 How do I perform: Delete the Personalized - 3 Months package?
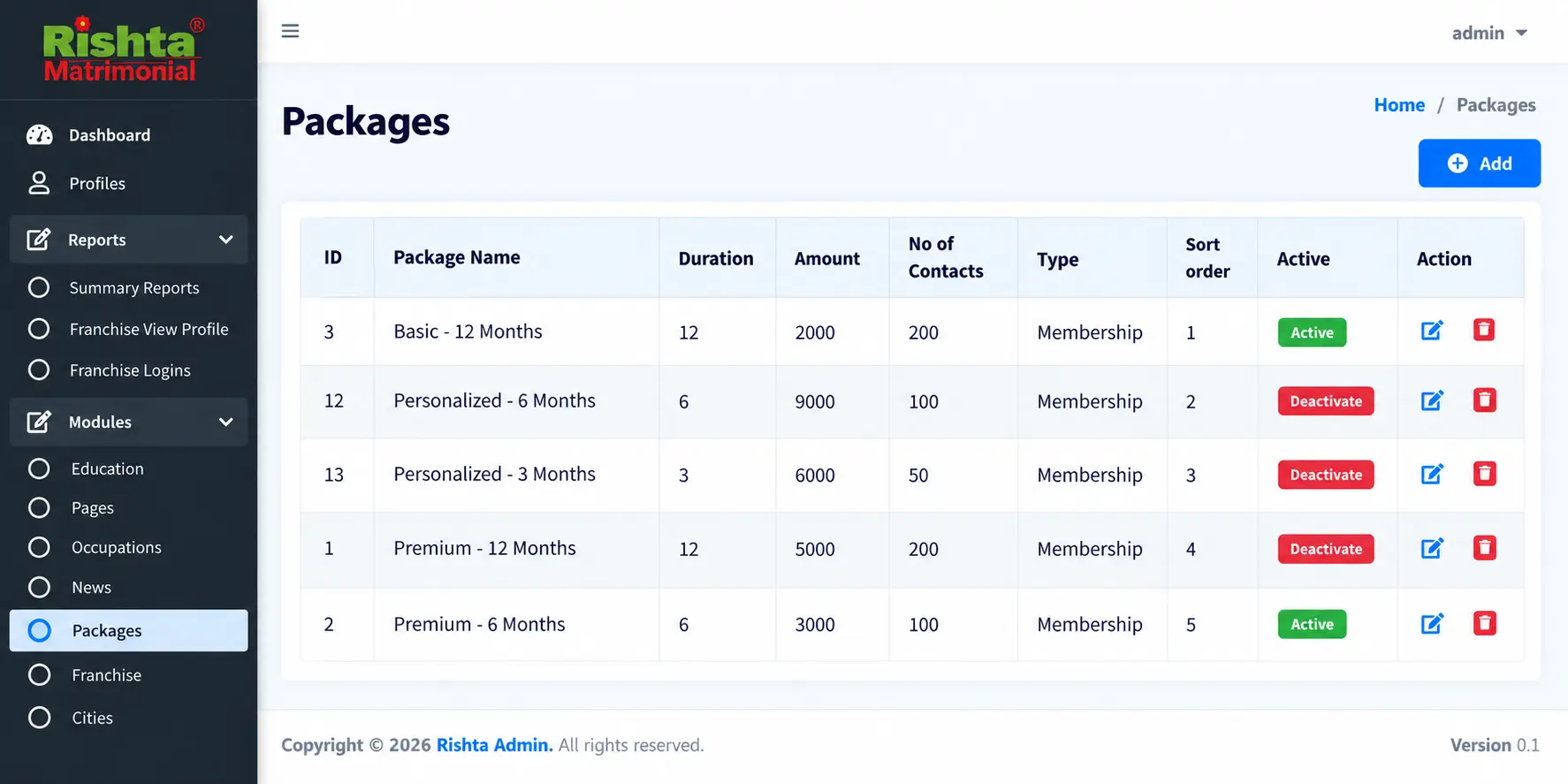tap(1484, 474)
